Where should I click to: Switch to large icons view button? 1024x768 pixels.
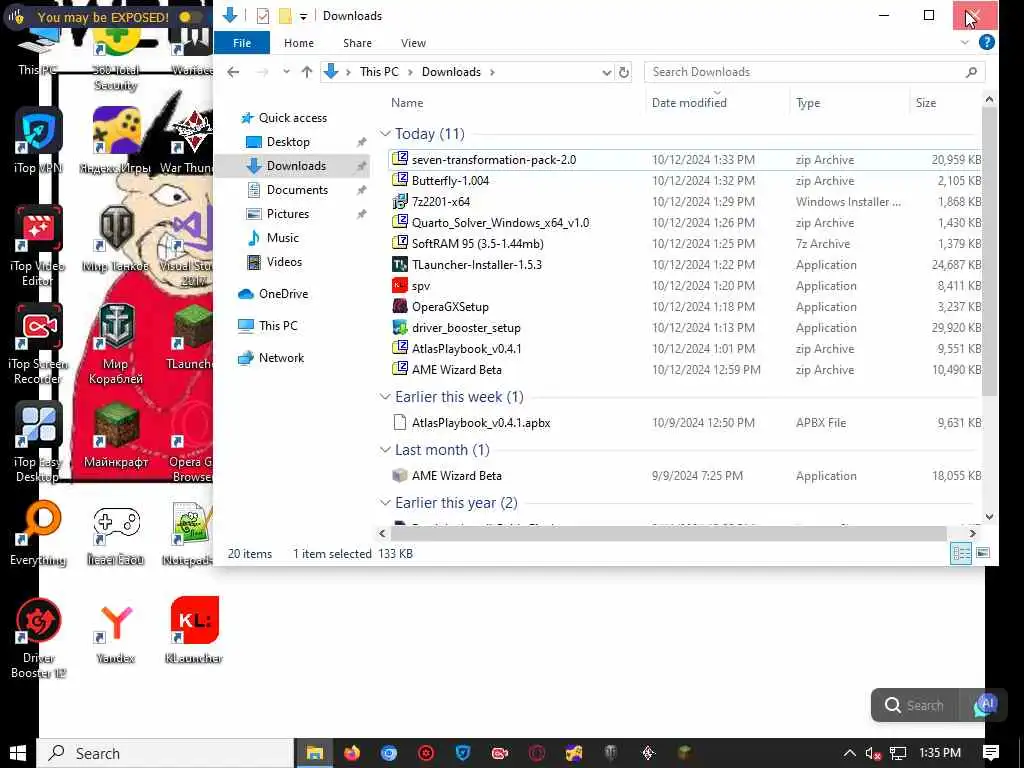coord(983,553)
